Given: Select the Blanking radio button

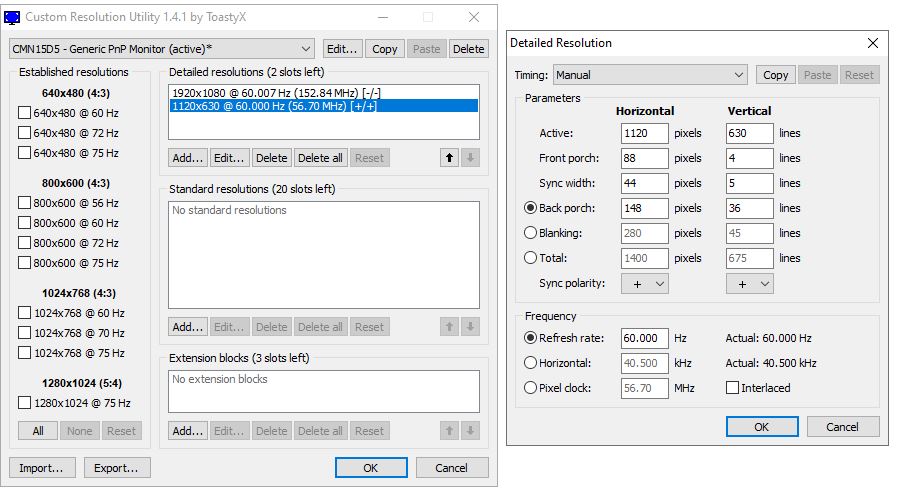Looking at the screenshot, I should [530, 233].
